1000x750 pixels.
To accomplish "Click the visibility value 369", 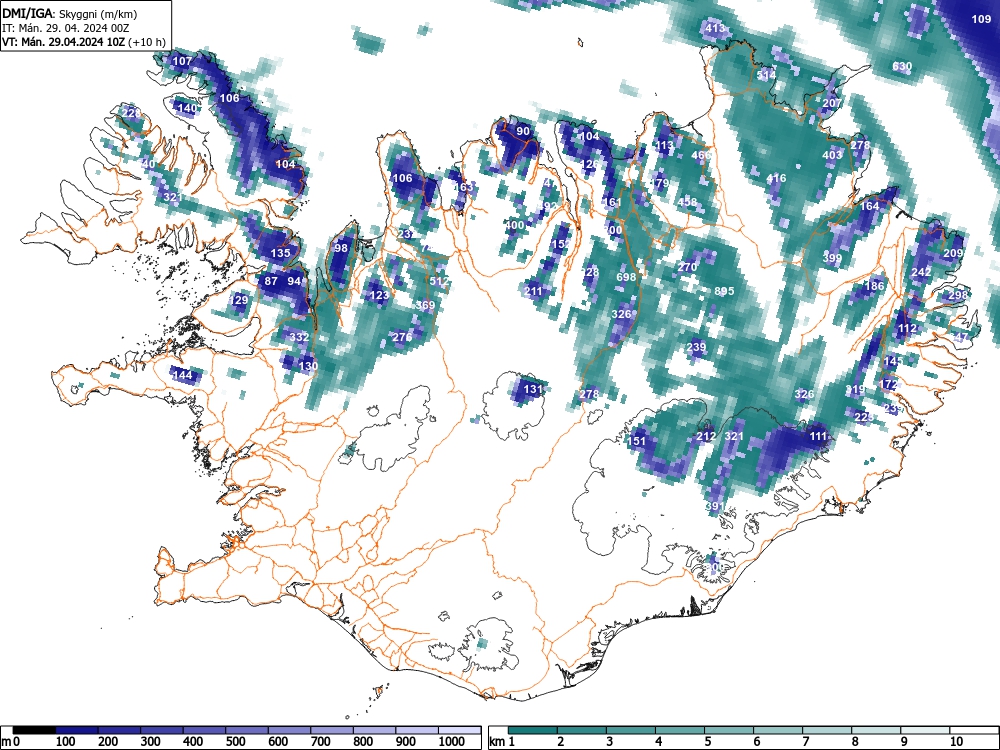I will (425, 305).
